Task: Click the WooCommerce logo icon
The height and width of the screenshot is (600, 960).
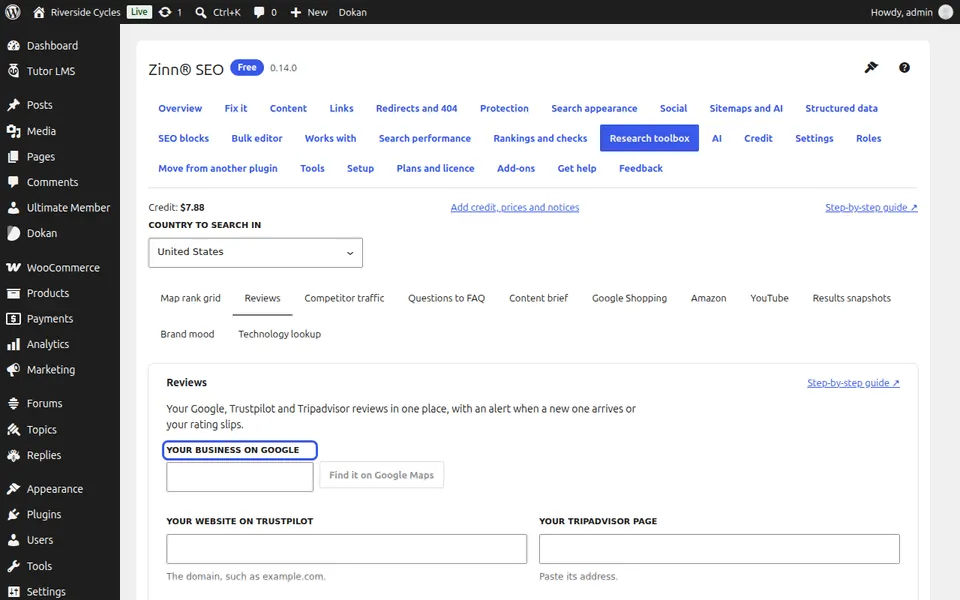Action: (x=13, y=268)
